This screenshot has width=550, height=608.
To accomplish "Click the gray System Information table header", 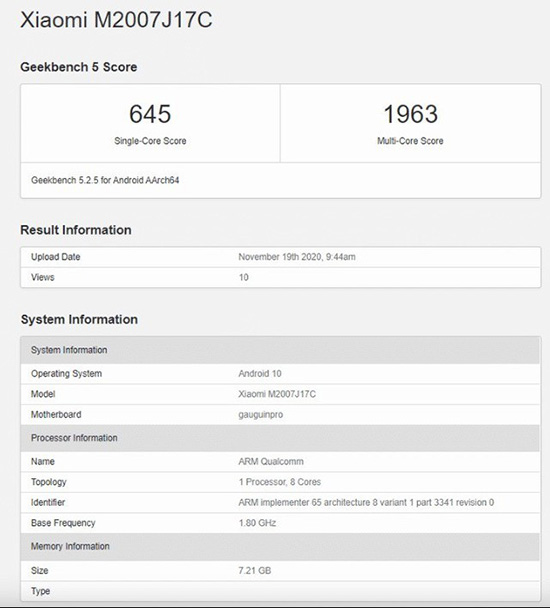I will point(280,350).
